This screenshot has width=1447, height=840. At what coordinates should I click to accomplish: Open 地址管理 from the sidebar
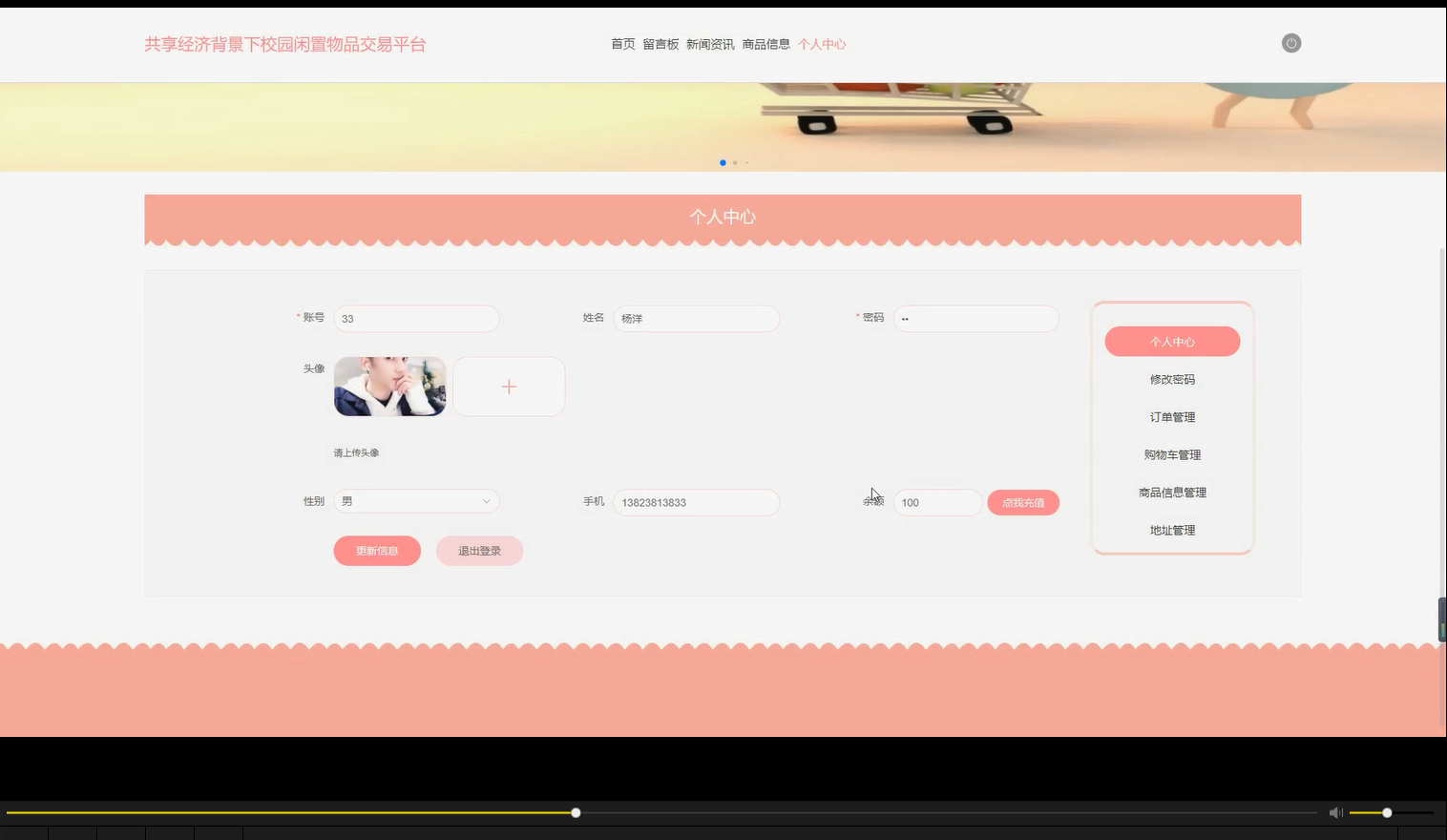1171,530
